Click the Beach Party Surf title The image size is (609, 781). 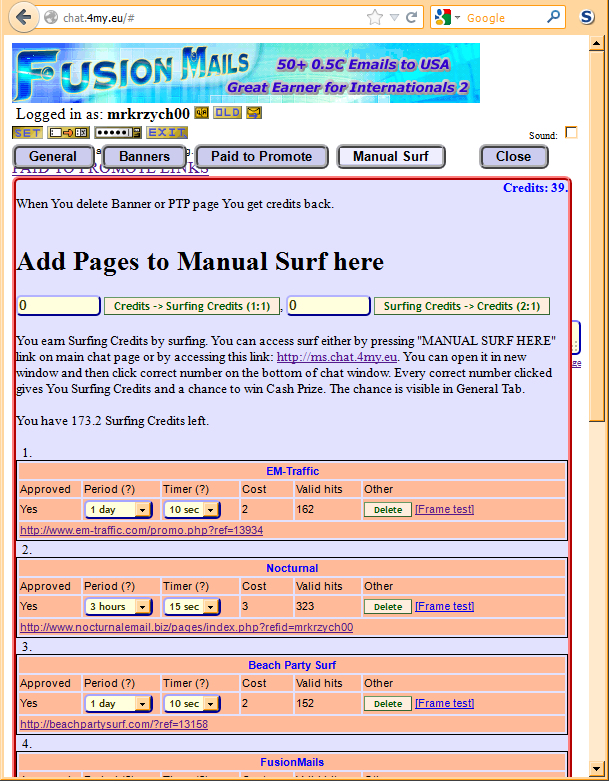pyautogui.click(x=292, y=665)
